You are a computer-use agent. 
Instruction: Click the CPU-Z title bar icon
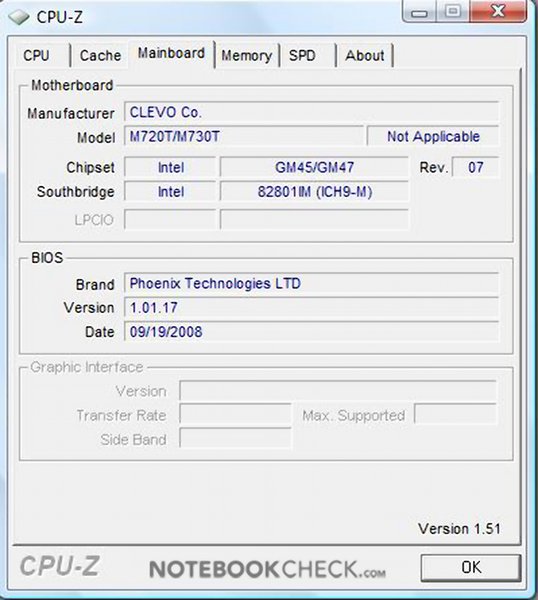tap(18, 17)
